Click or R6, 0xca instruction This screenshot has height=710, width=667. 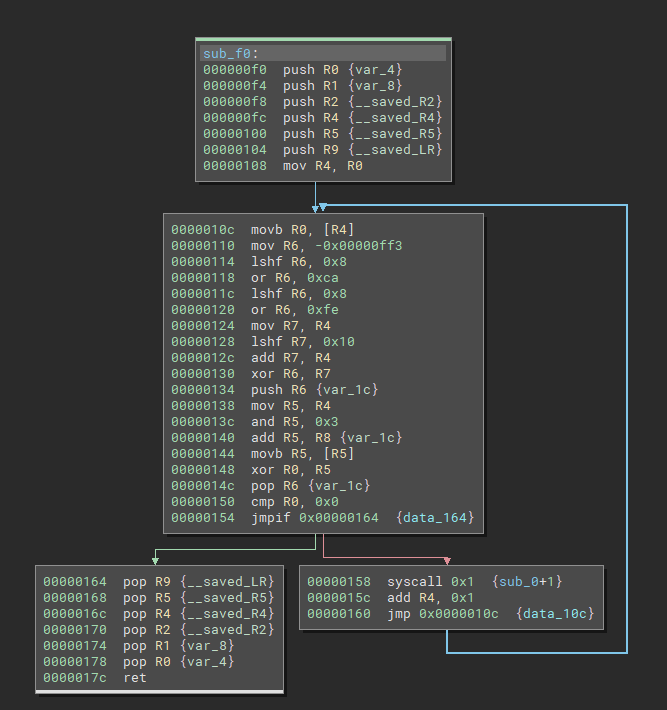(254, 278)
